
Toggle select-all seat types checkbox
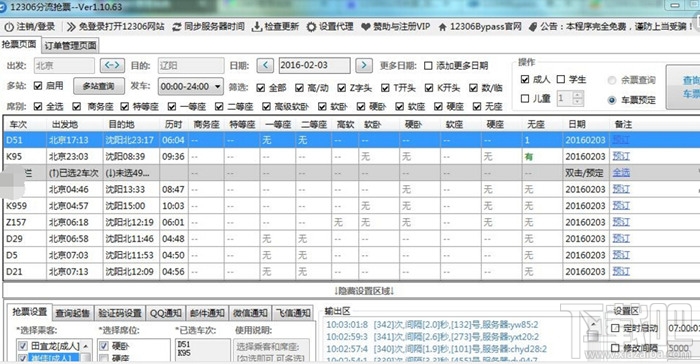tap(38, 106)
